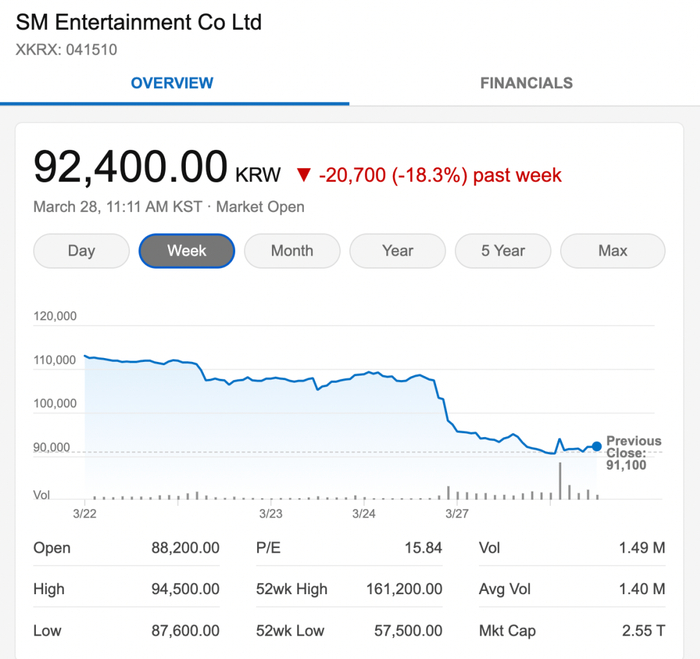The width and height of the screenshot is (700, 659).
Task: Display the Max time range
Action: (x=612, y=251)
